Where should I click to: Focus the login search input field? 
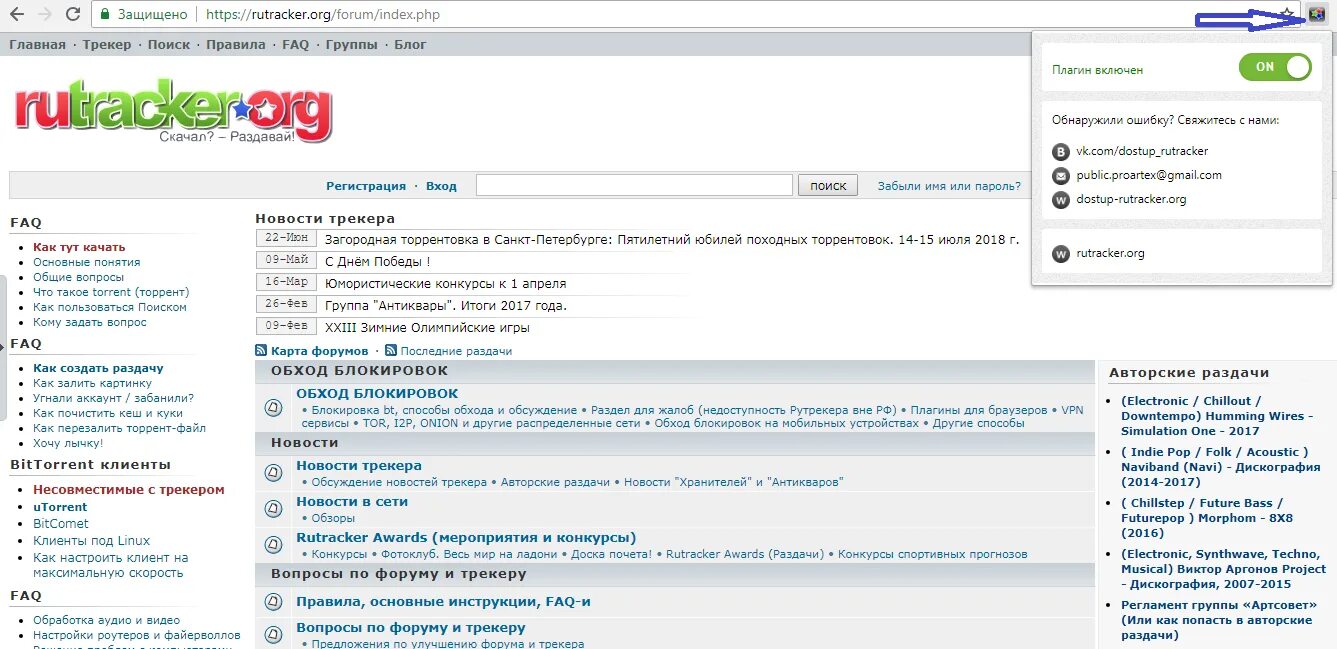tap(634, 185)
